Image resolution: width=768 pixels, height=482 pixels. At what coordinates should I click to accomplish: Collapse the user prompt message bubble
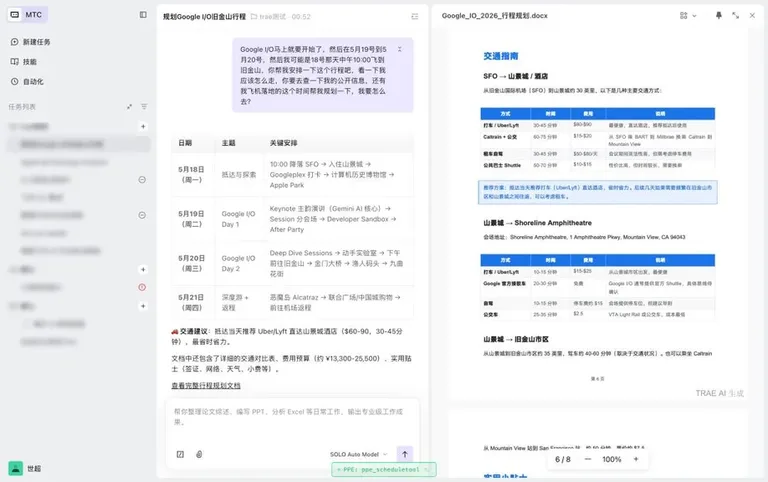400,49
